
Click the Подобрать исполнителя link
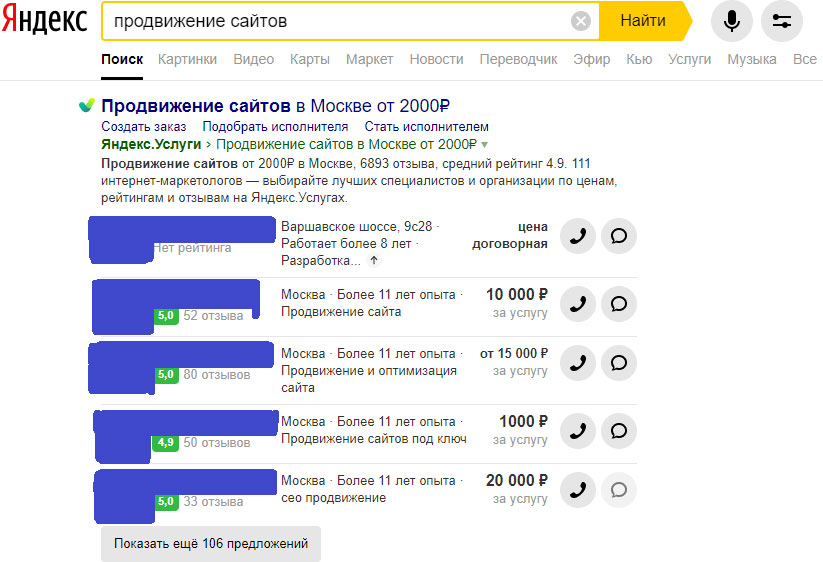[275, 127]
